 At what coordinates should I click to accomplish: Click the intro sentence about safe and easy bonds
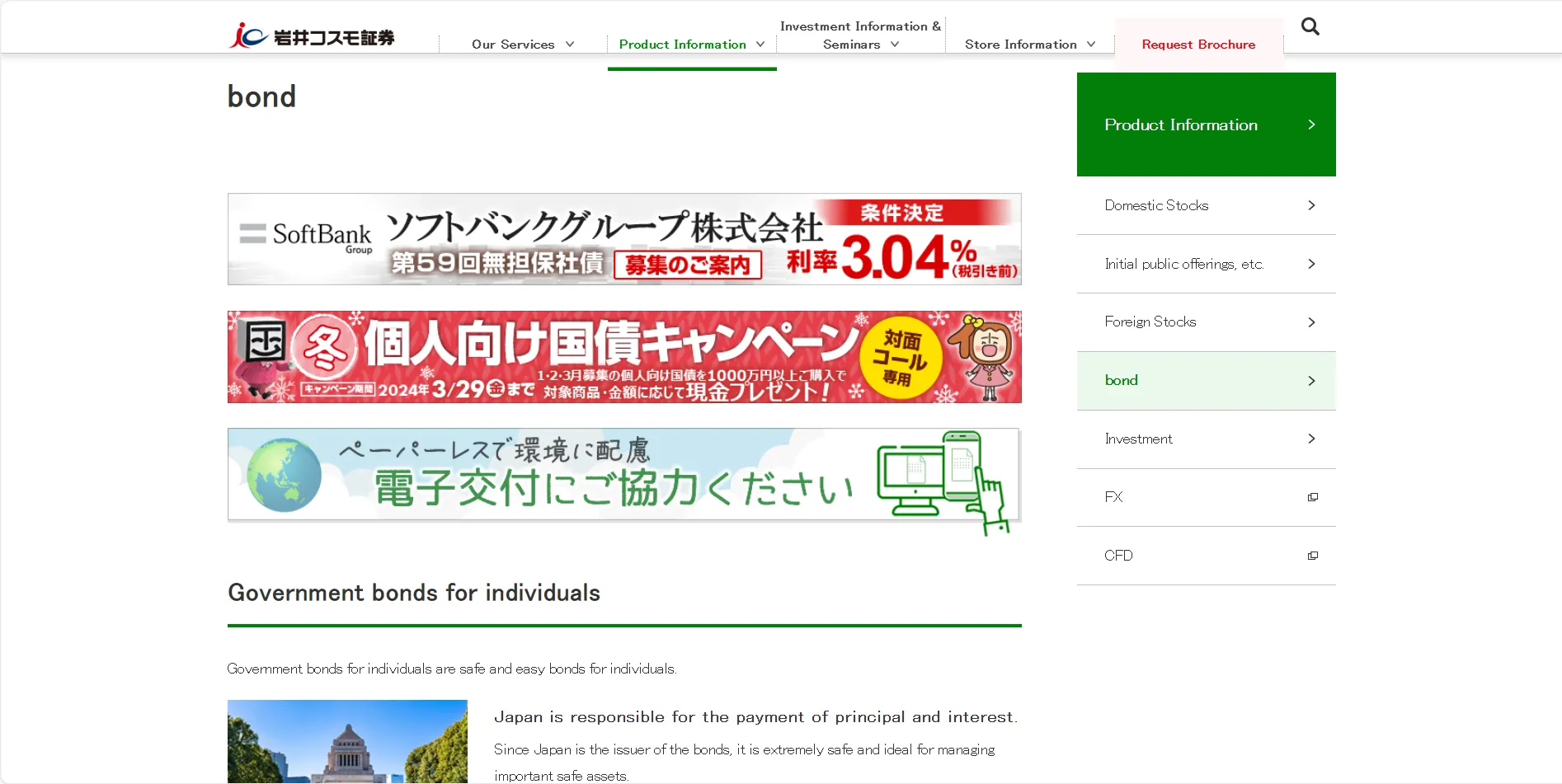452,669
